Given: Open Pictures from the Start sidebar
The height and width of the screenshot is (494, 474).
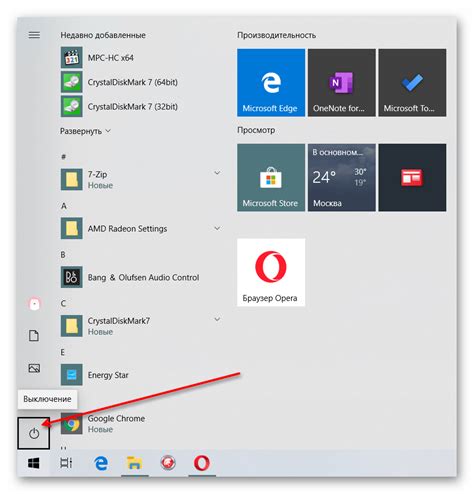Looking at the screenshot, I should click(34, 368).
